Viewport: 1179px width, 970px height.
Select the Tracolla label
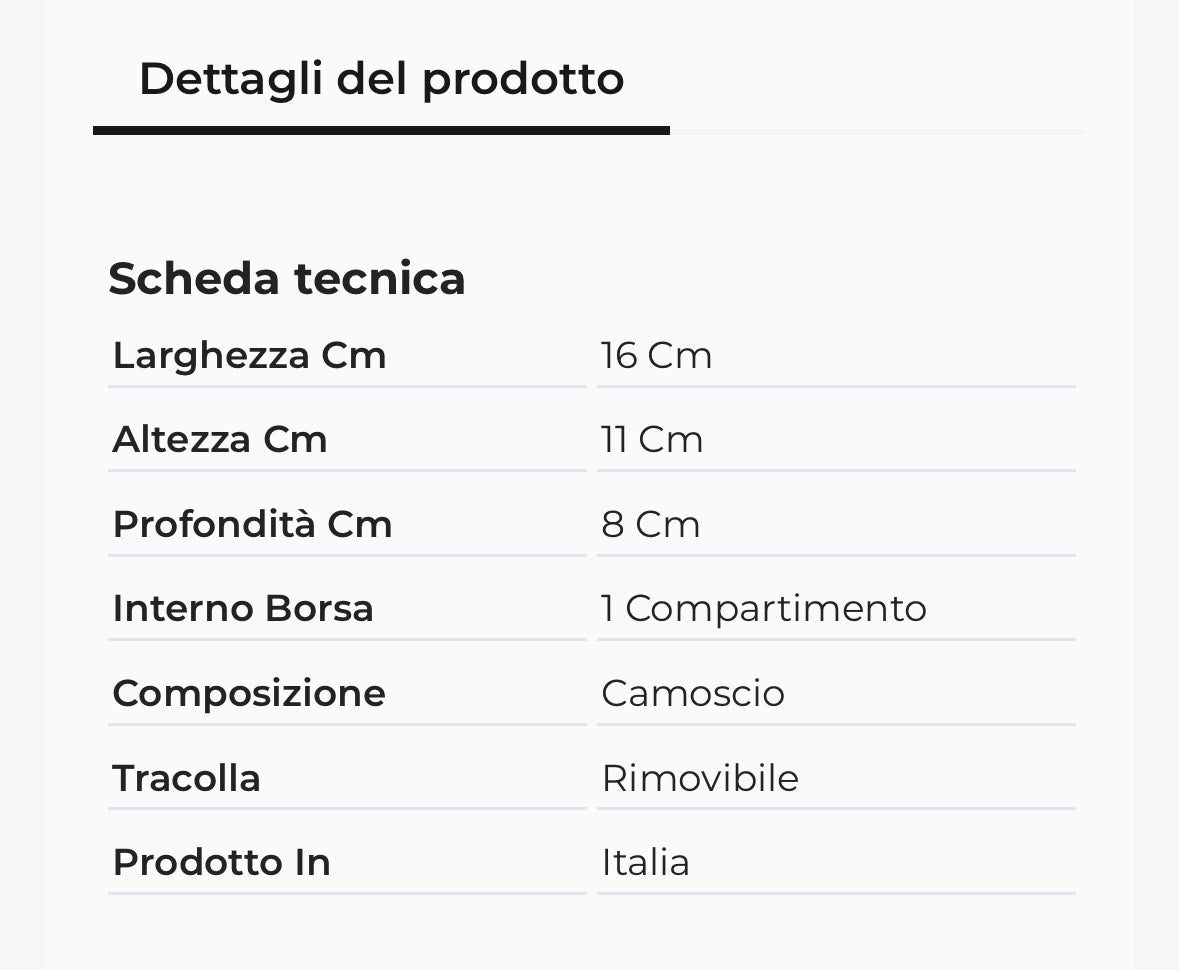tap(186, 778)
